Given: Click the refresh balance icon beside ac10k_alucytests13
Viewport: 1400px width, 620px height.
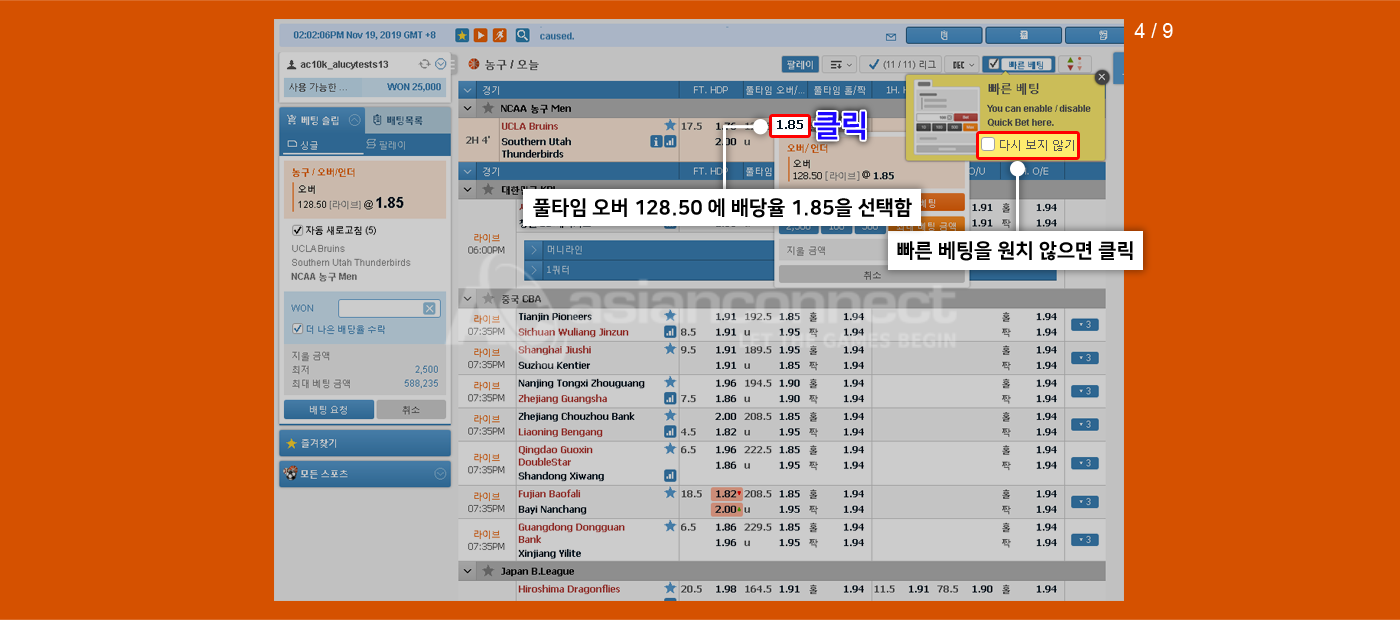Looking at the screenshot, I should [425, 64].
